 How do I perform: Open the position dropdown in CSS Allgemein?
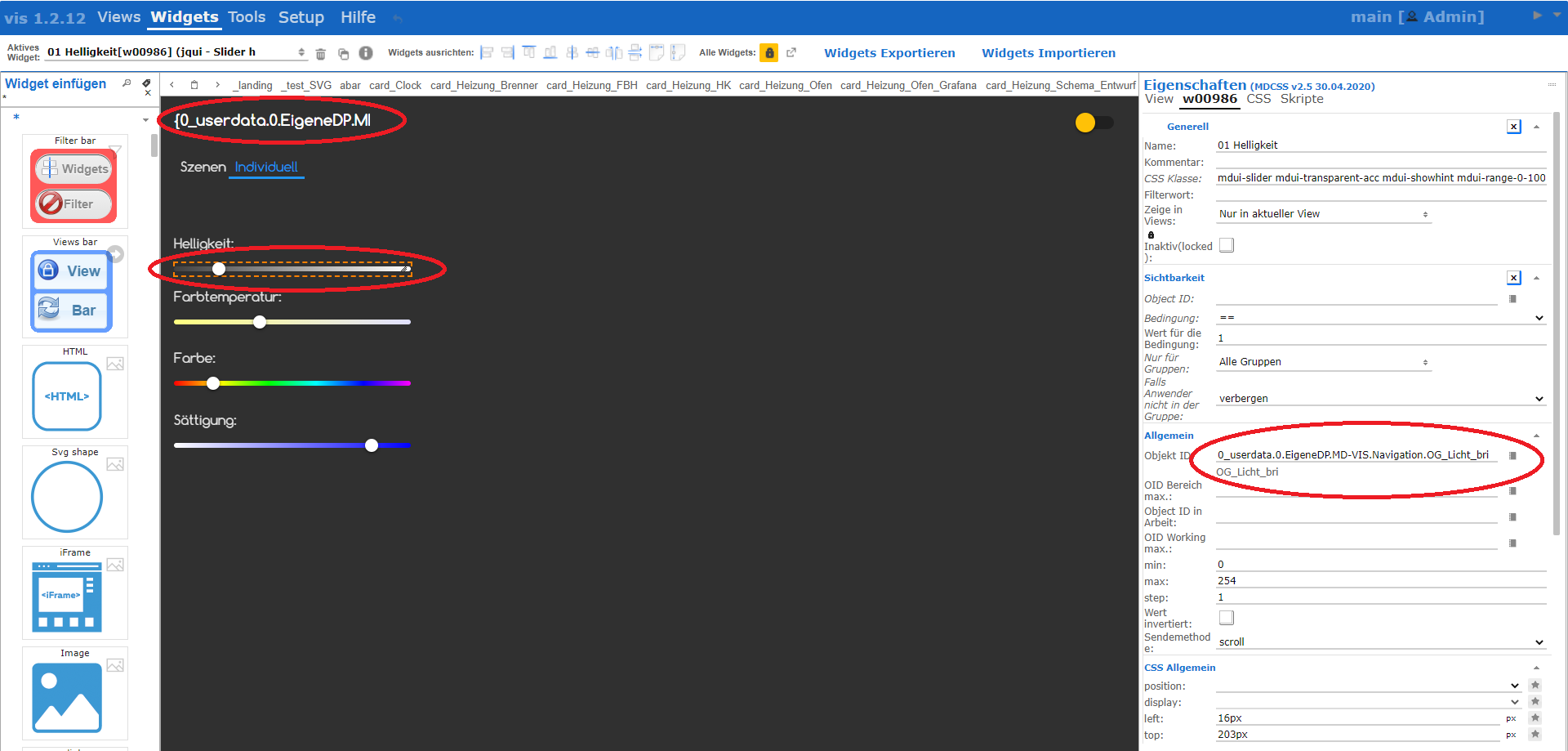pyautogui.click(x=1369, y=686)
